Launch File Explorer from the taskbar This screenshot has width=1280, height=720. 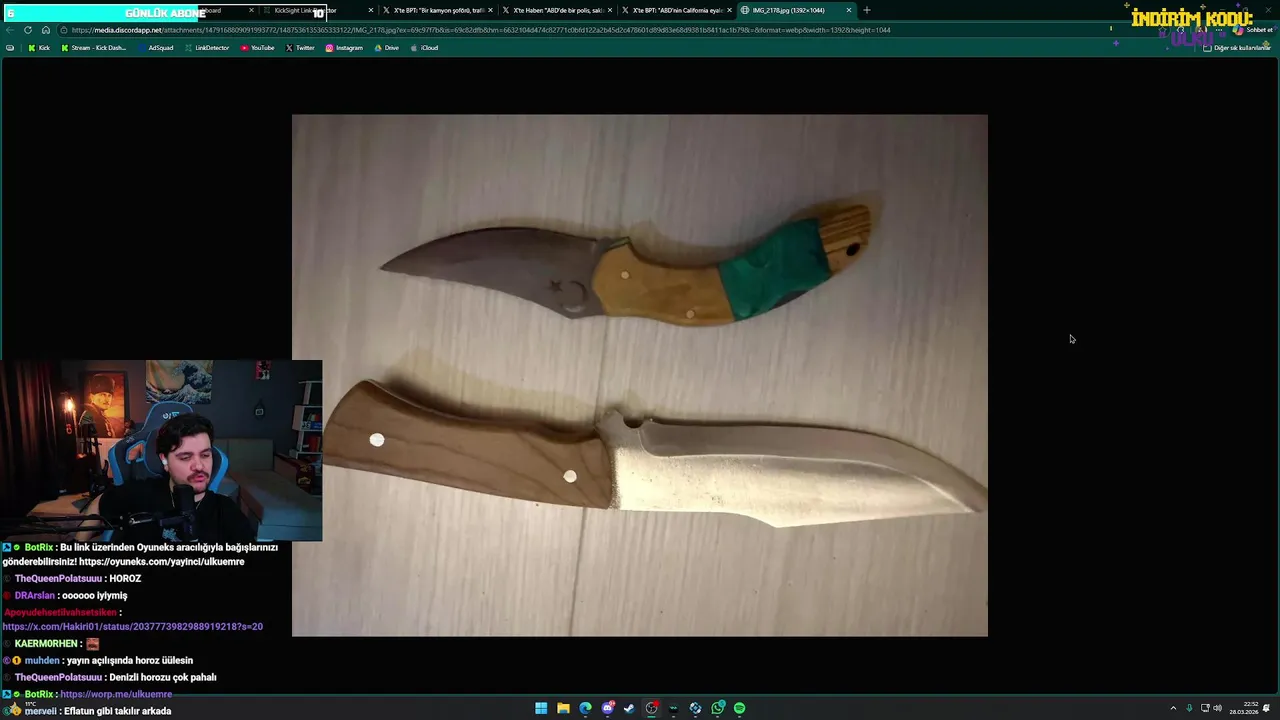[563, 708]
